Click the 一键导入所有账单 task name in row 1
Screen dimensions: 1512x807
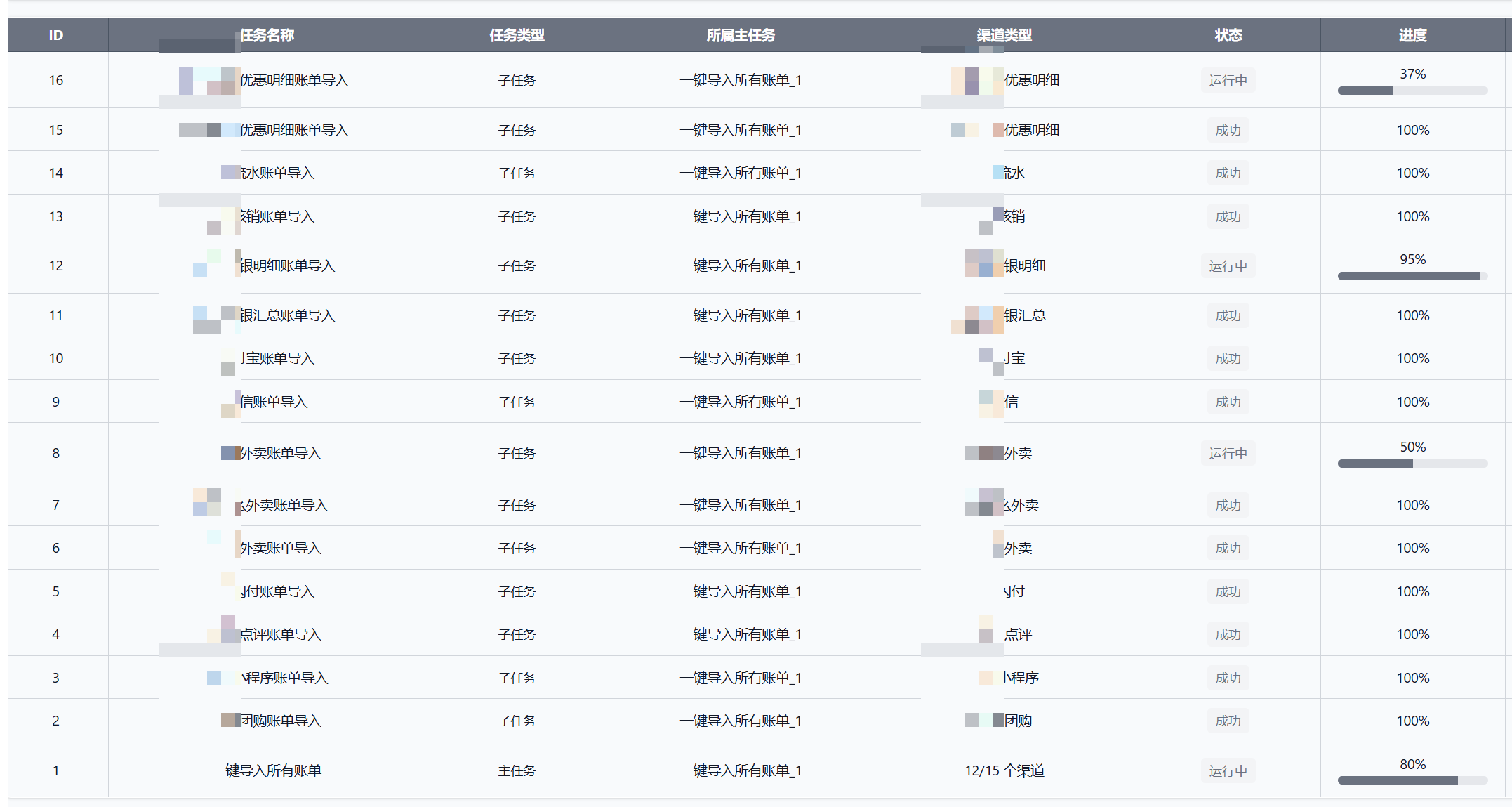[x=267, y=771]
